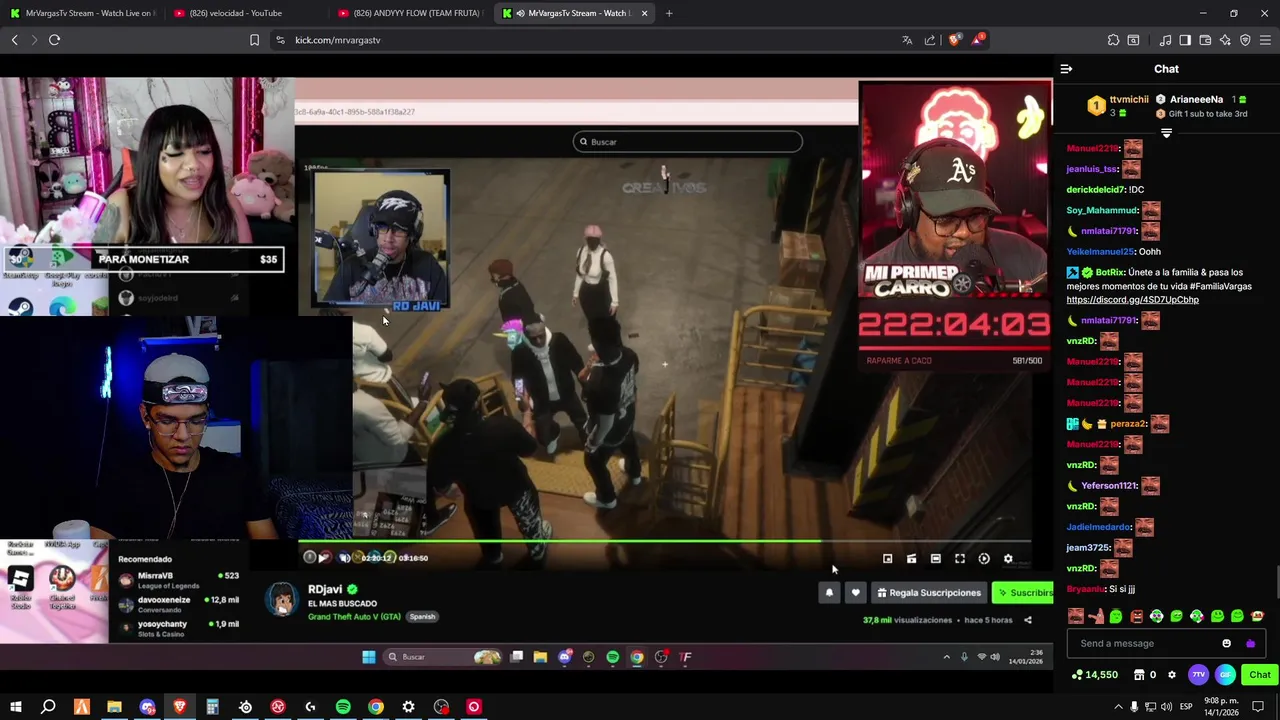Click the RDjavi channel avatar in stream
1280x720 pixels.
[x=282, y=599]
